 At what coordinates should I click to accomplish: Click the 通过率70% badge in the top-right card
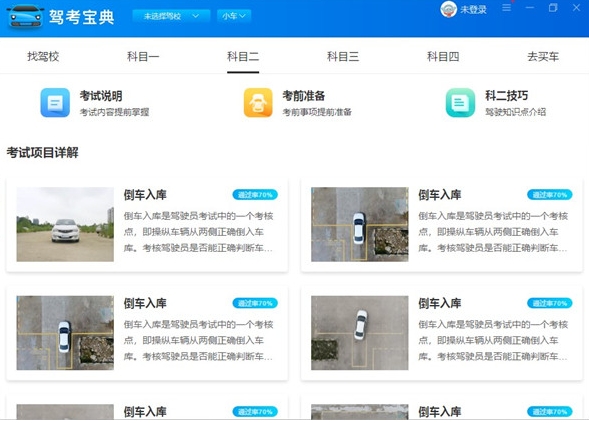coord(550,195)
